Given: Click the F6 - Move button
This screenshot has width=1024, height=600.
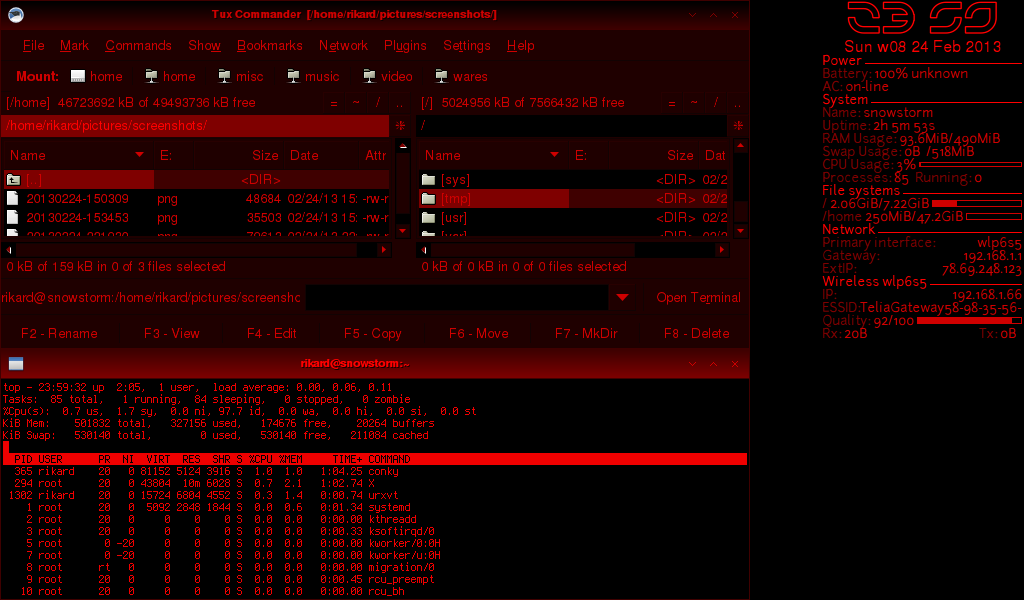Looking at the screenshot, I should pyautogui.click(x=479, y=334).
